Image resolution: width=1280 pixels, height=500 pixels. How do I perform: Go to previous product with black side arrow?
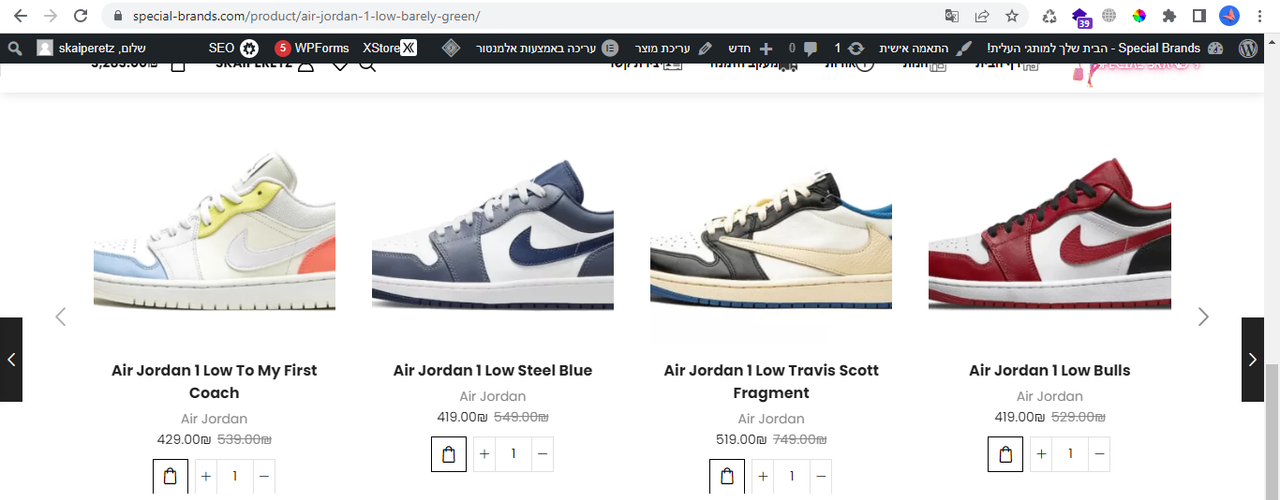tap(11, 359)
